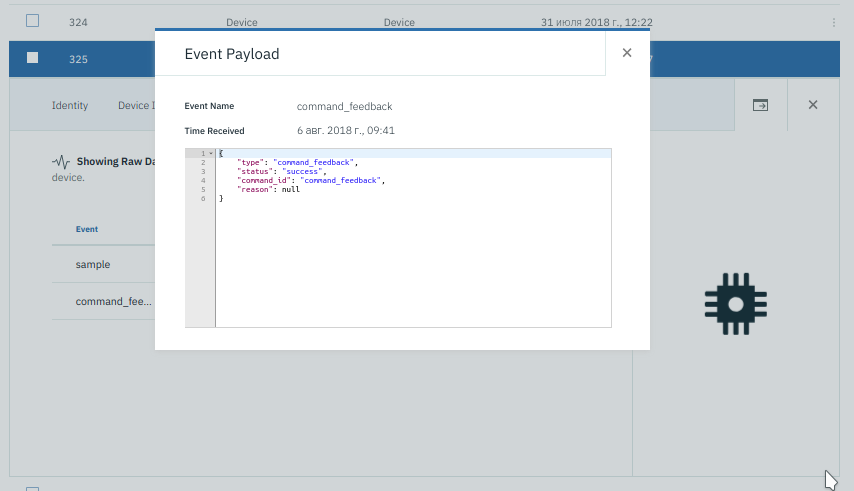Click the "reason": null JSON line
Screen dimensions: 854x491
pos(268,189)
